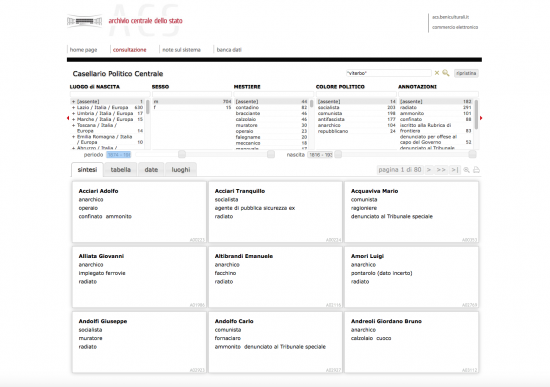This screenshot has height=387, width=550.
Task: Select 'bracciante' in MESTIERE list
Action: (x=271, y=113)
